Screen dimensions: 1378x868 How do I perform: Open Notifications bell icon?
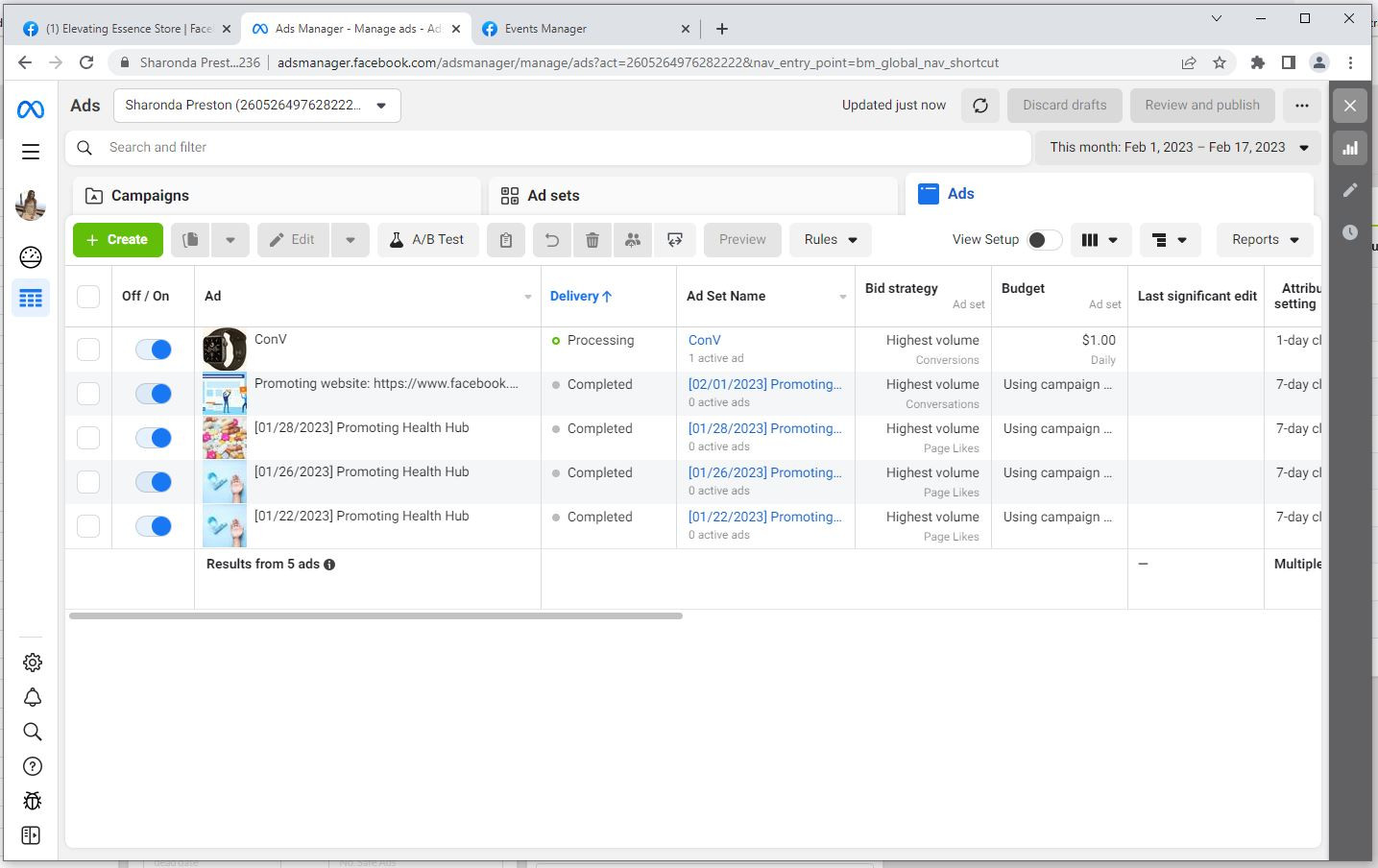pos(32,697)
